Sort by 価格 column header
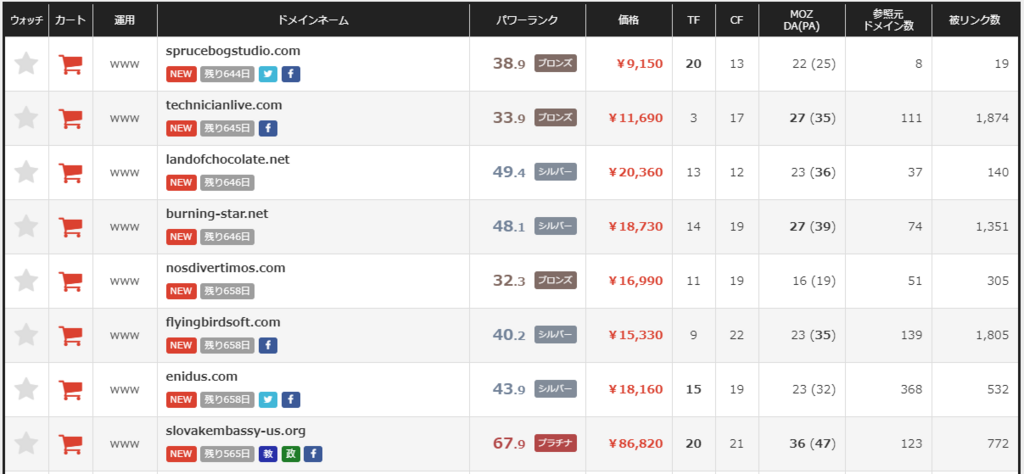The image size is (1024, 474). coord(628,20)
